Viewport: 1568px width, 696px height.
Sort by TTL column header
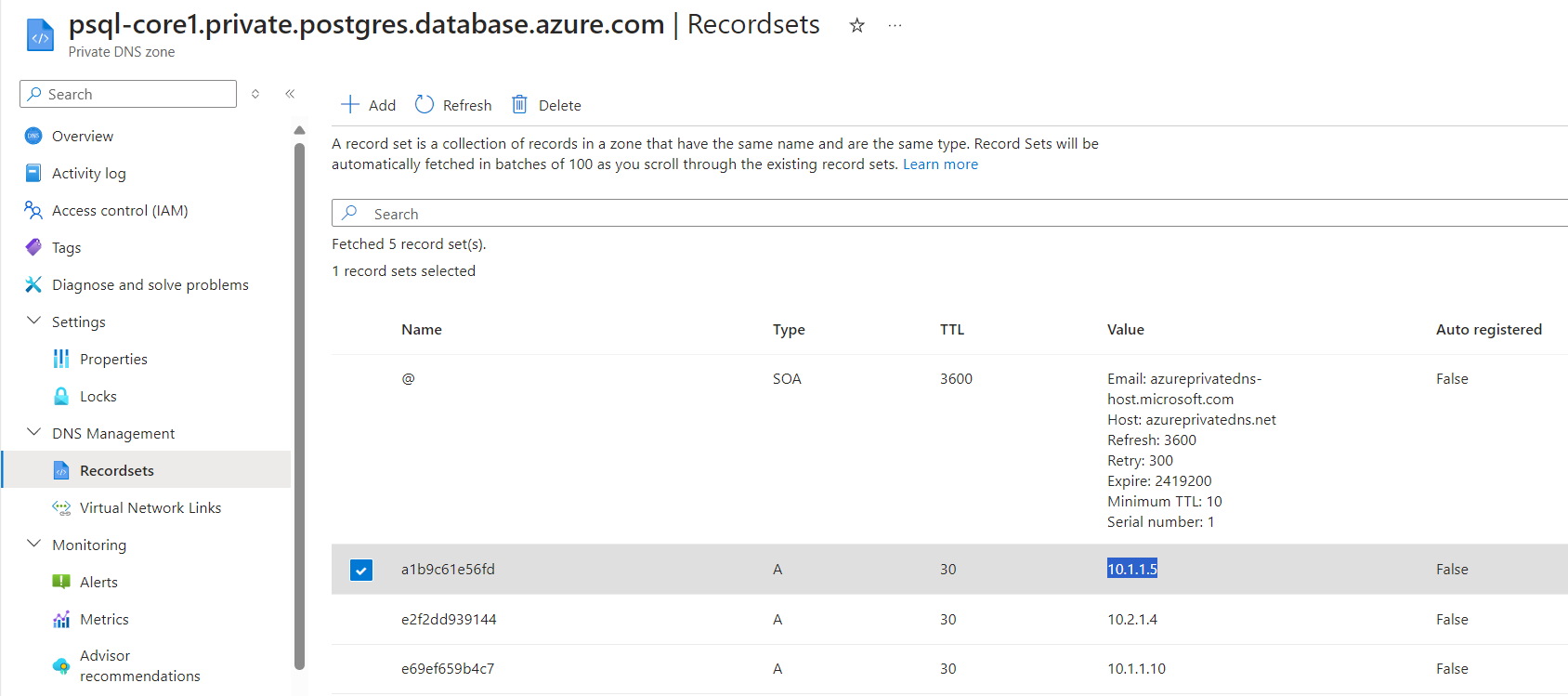pos(952,329)
